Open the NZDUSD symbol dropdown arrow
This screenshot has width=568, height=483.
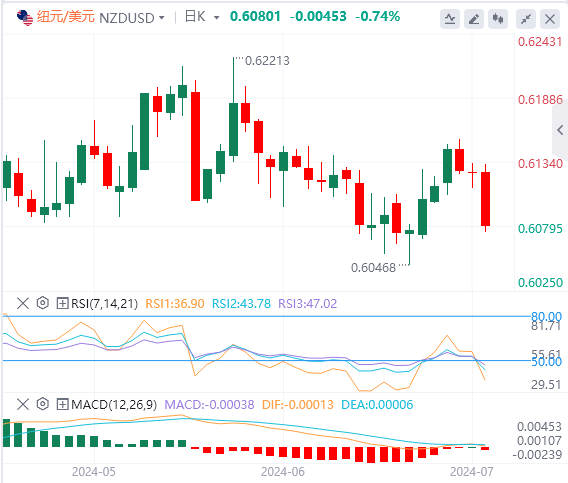(x=162, y=17)
